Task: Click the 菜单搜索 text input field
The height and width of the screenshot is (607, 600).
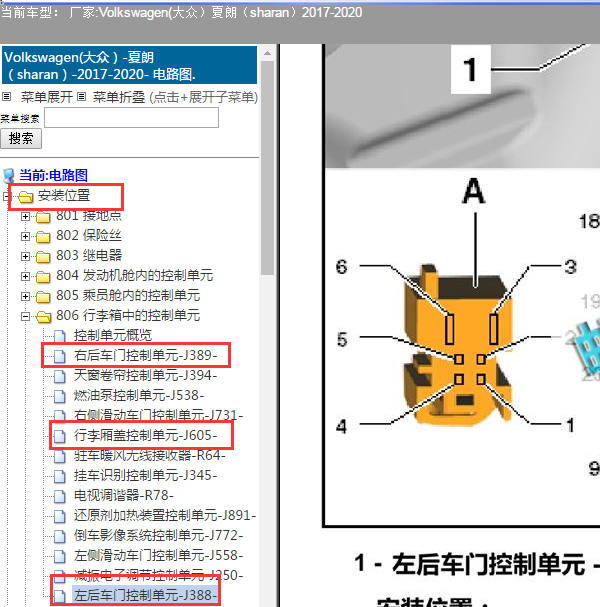Action: [x=132, y=118]
